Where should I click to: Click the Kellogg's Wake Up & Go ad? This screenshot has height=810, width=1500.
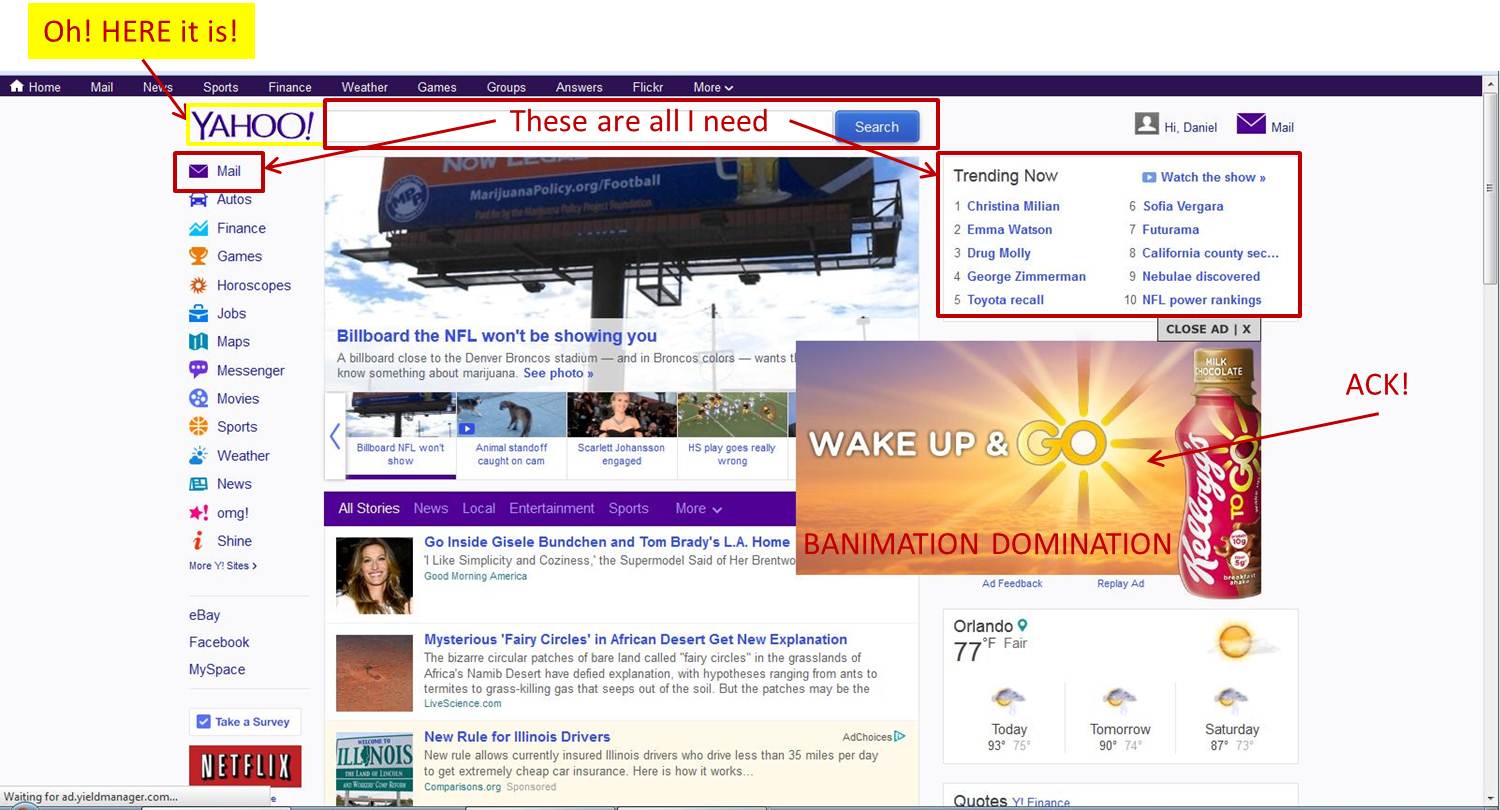click(x=1028, y=458)
